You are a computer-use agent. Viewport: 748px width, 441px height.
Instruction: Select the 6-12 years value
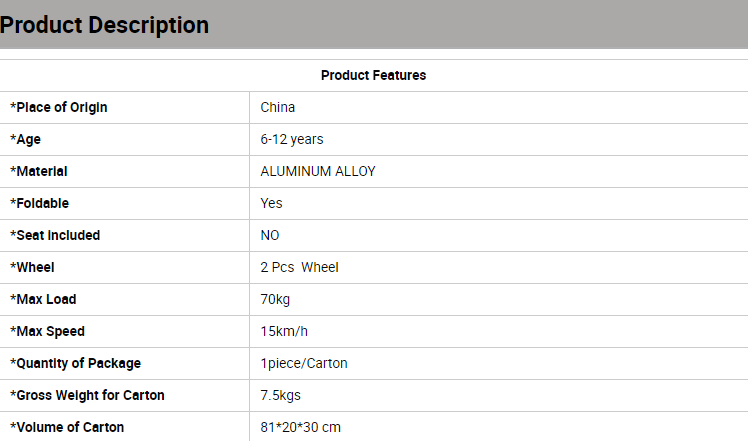[292, 139]
